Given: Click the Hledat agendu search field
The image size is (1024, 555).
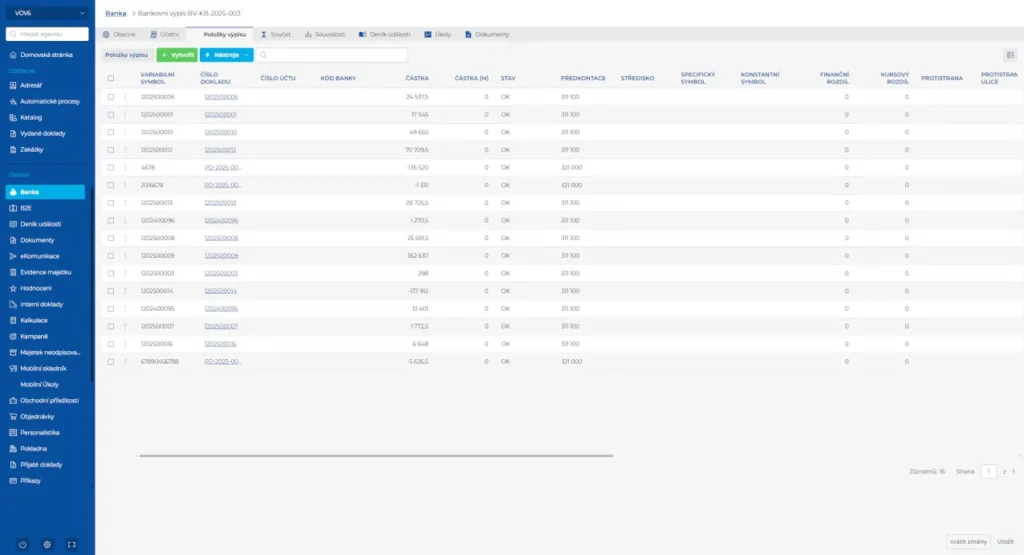Looking at the screenshot, I should coord(47,34).
